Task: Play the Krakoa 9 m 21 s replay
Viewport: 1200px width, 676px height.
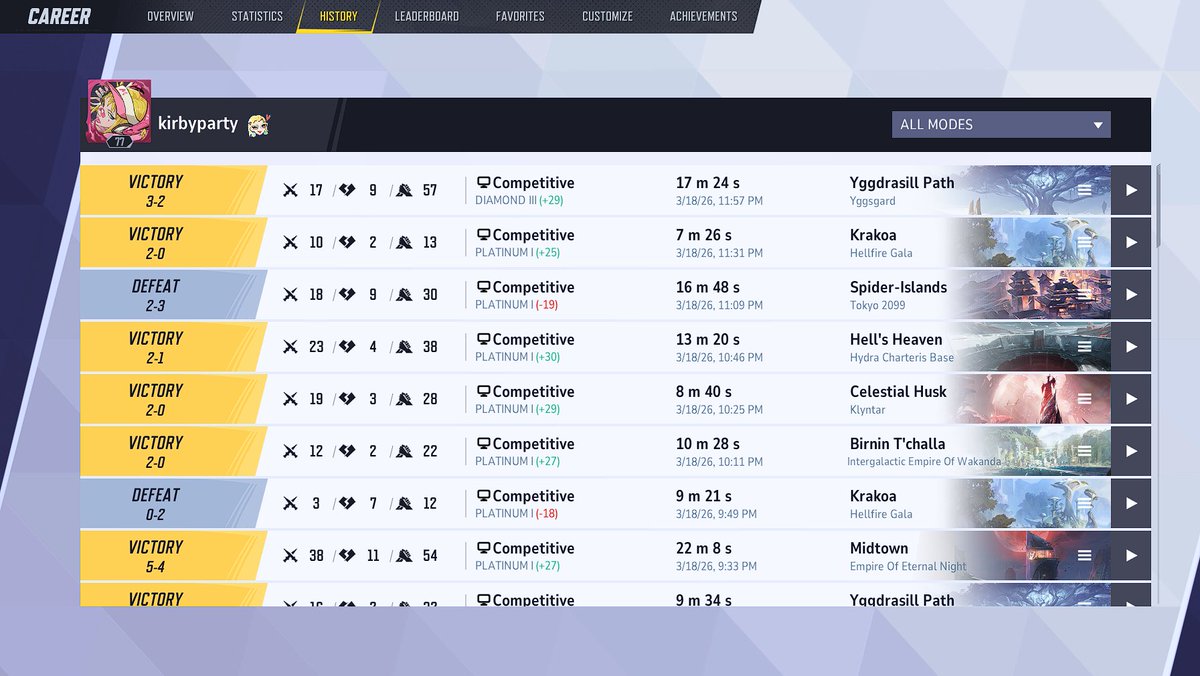Action: [x=1131, y=503]
